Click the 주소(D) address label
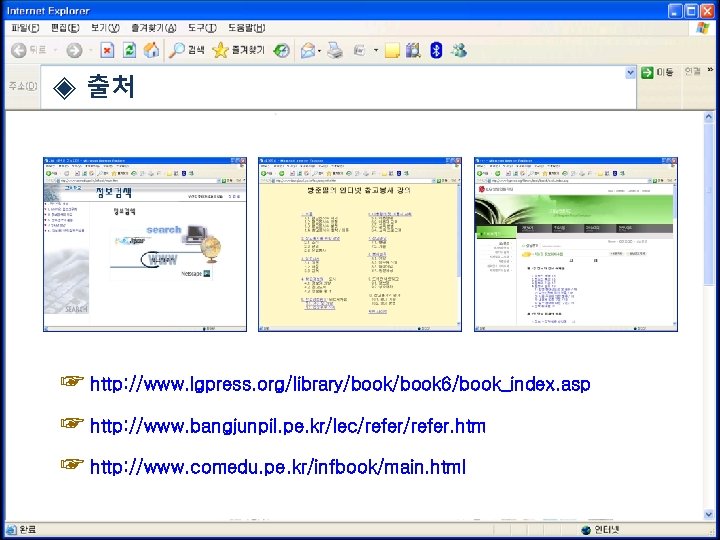720x540 pixels. pos(23,86)
